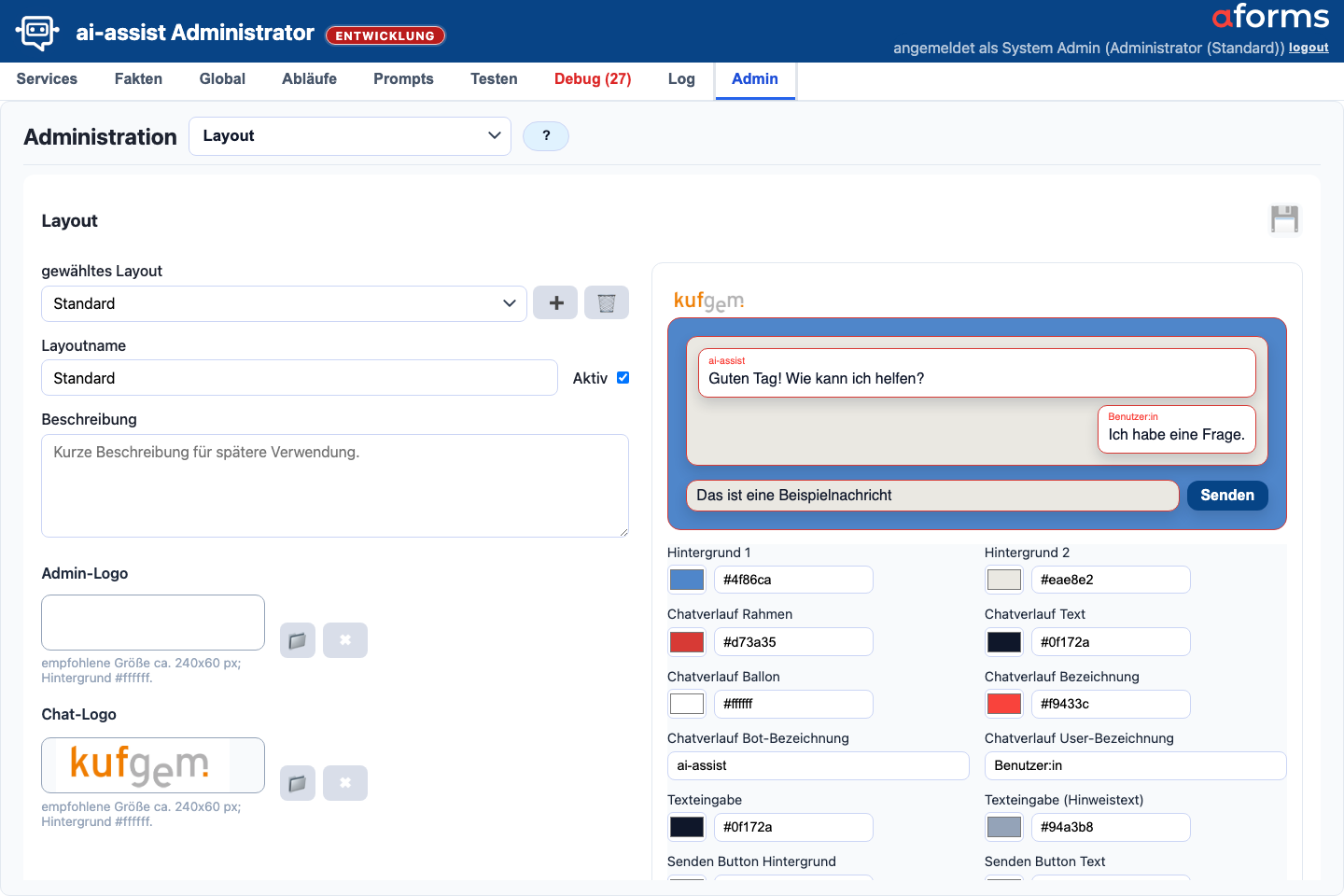Open the Hintergrund 1 color swatch
This screenshot has height=896, width=1344.
pos(687,580)
